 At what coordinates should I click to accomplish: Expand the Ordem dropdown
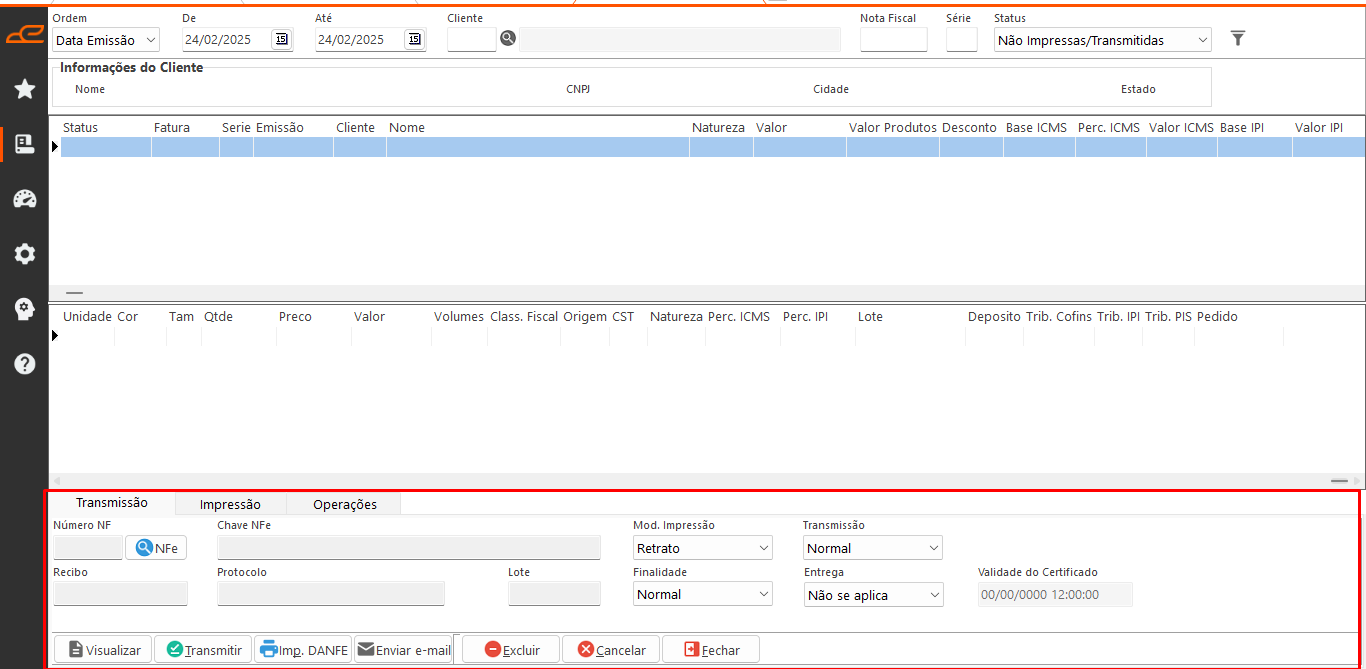point(106,40)
